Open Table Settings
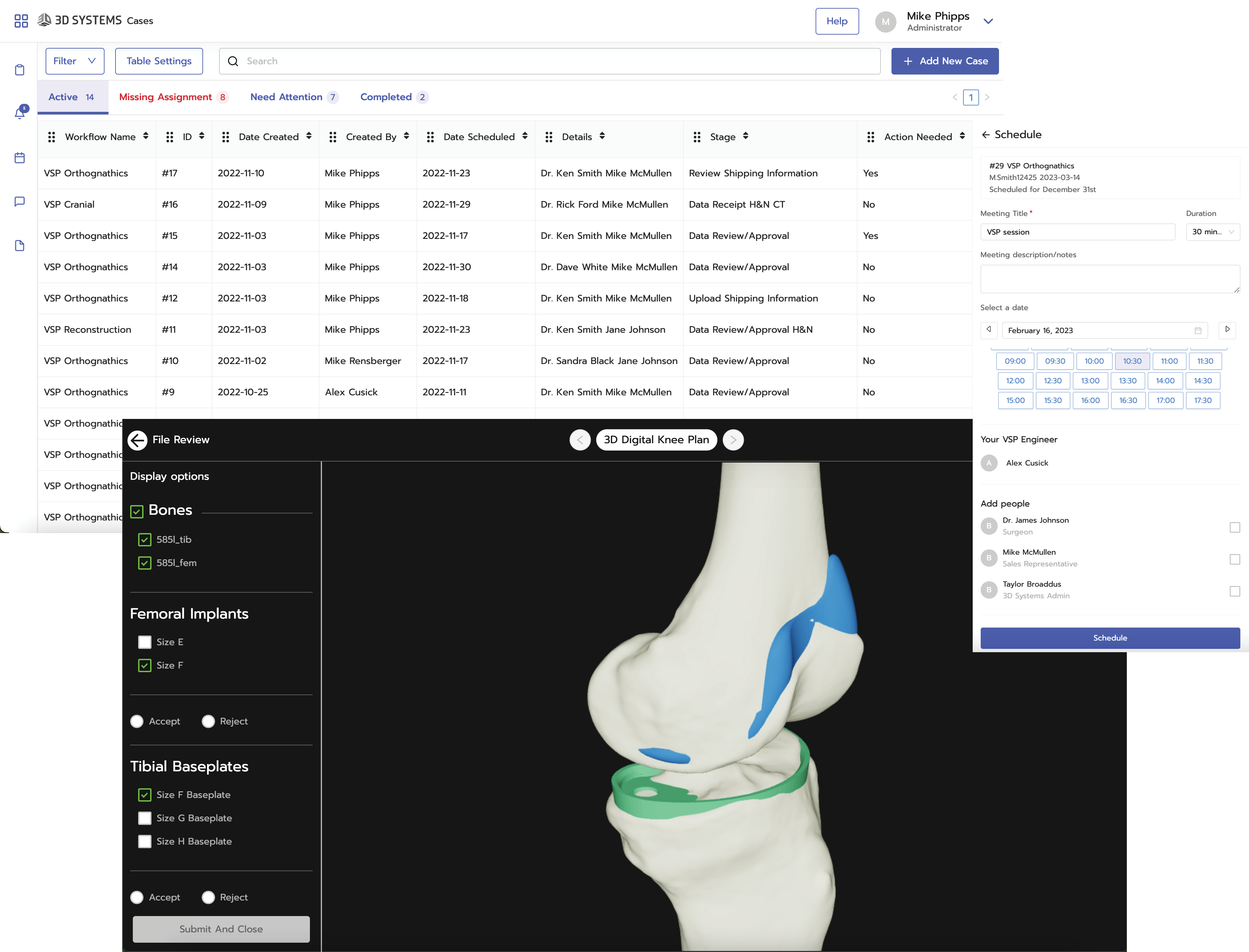This screenshot has height=952, width=1249. 159,61
